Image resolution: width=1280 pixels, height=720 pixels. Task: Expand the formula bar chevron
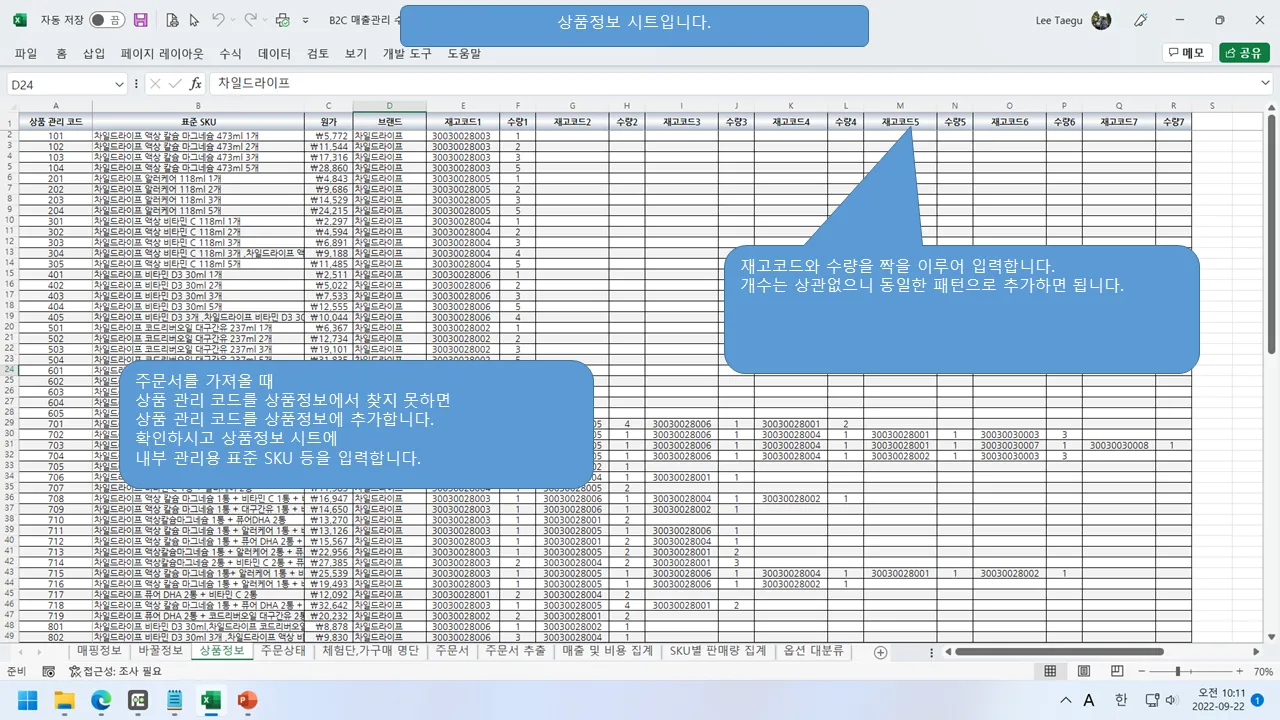coord(1266,84)
